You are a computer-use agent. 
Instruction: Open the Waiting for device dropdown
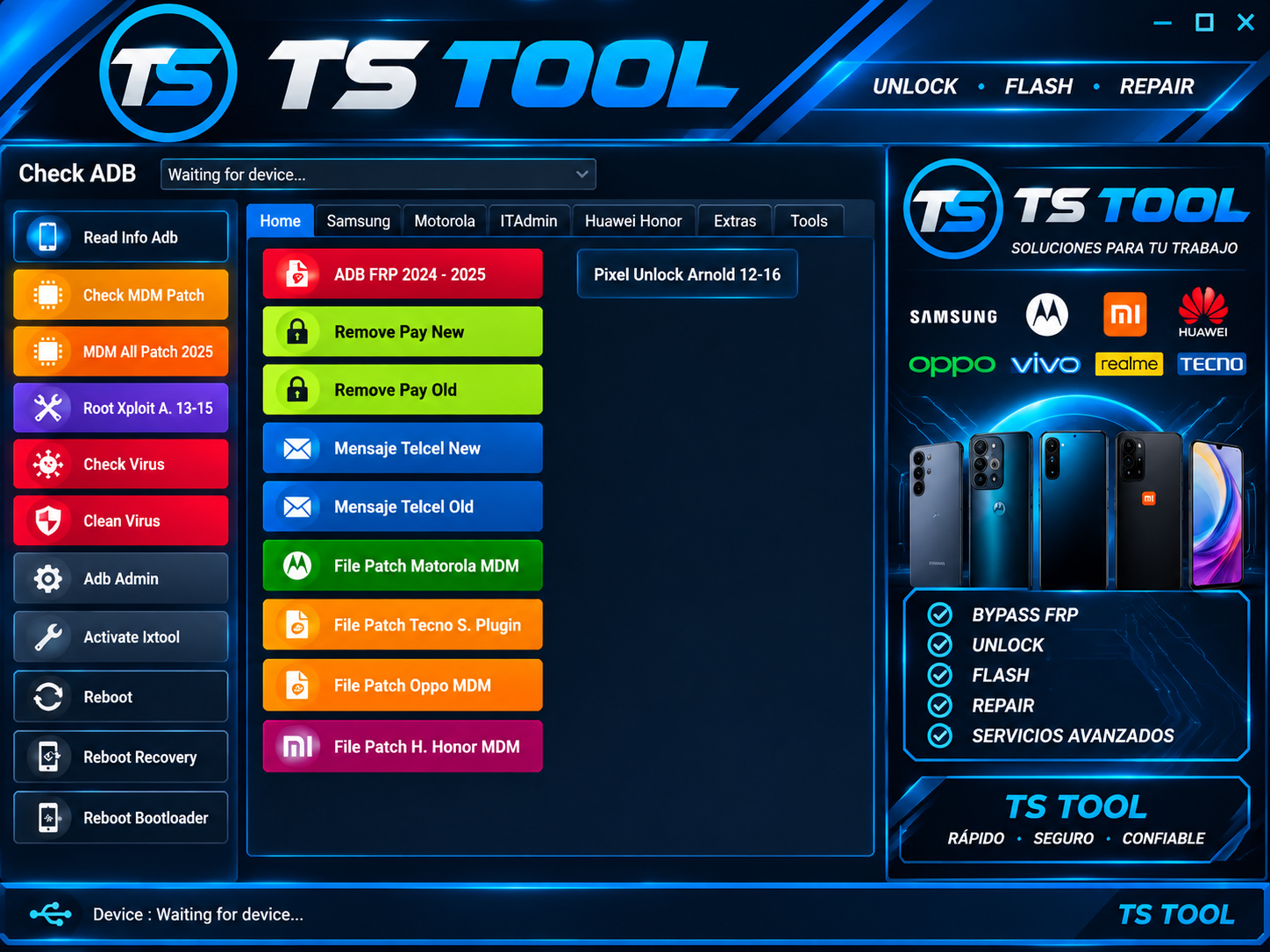(378, 174)
